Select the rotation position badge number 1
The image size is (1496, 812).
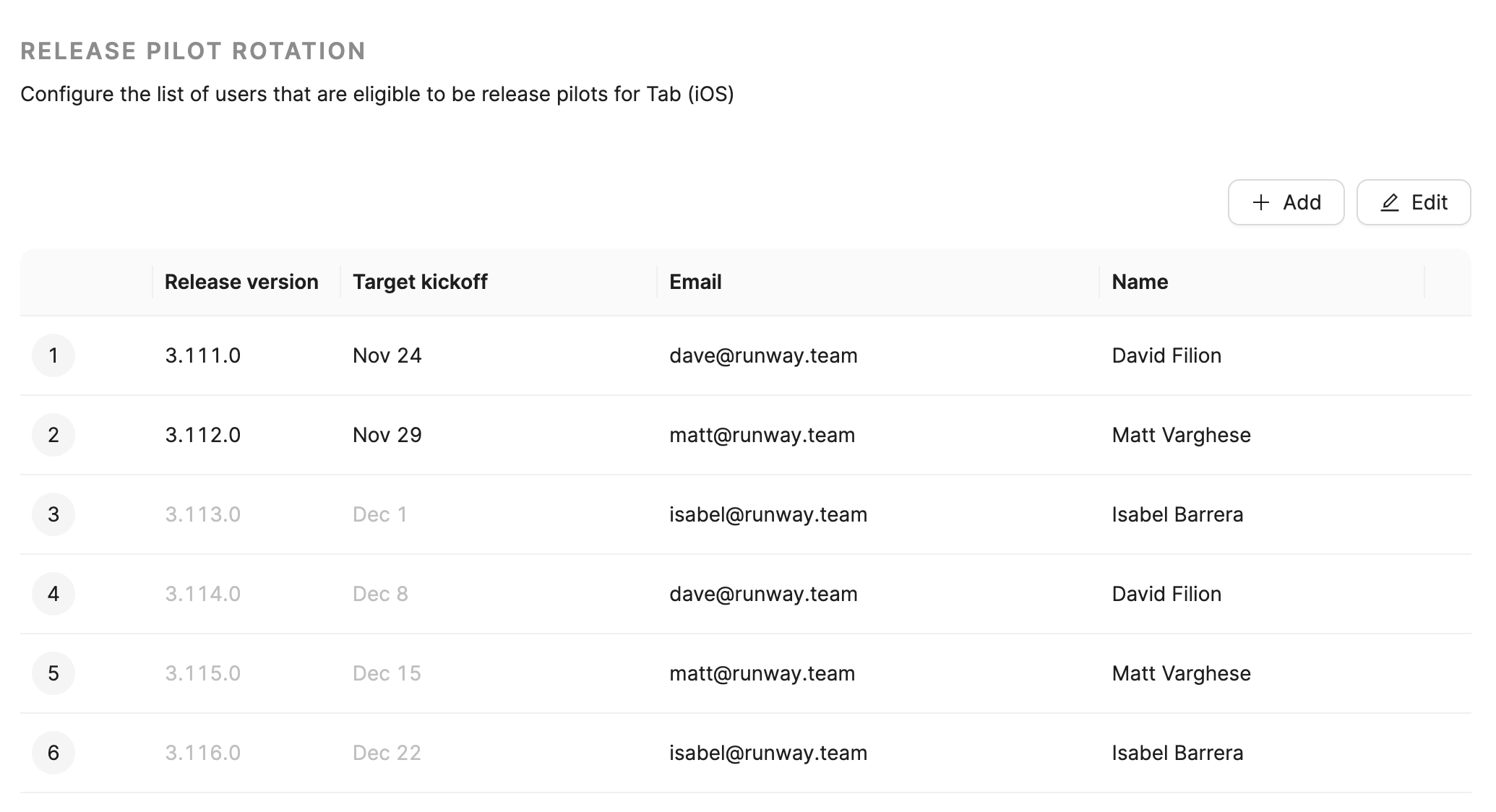coord(53,355)
